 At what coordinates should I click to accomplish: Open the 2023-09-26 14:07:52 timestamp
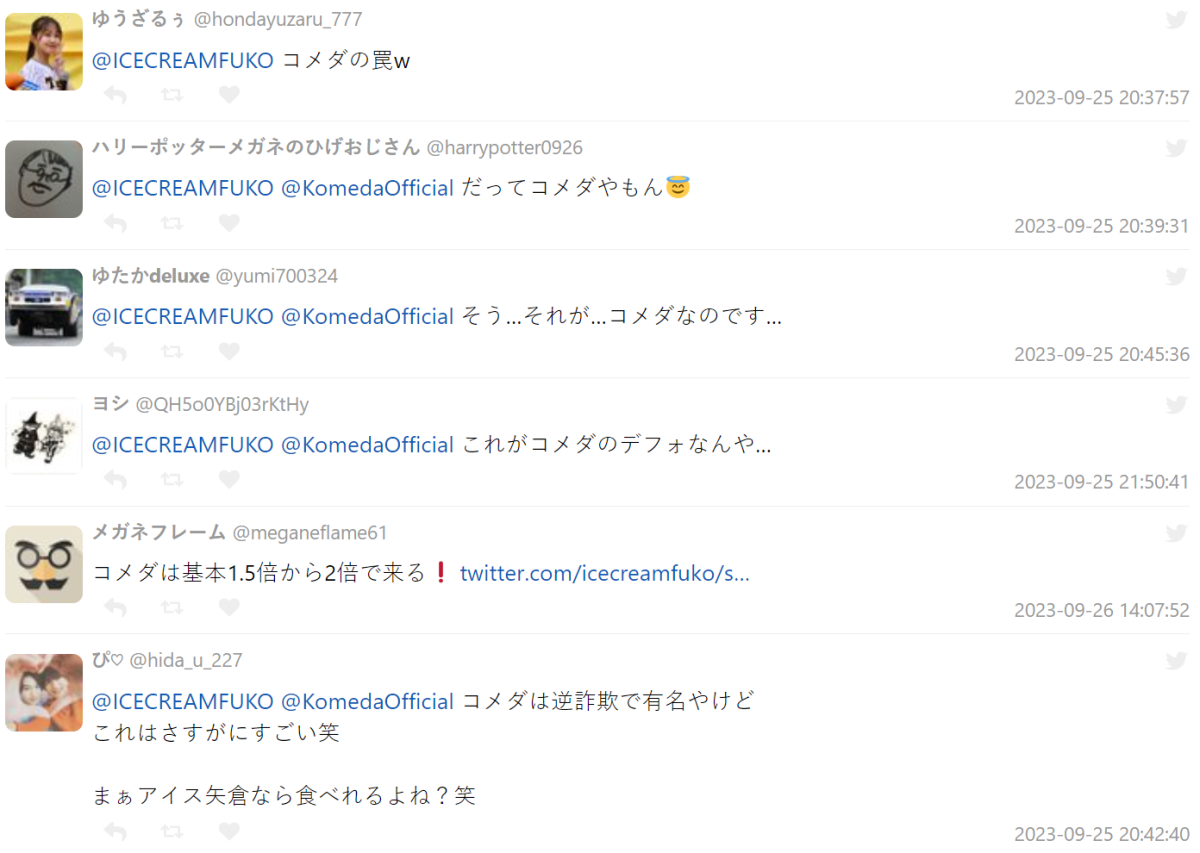[1102, 610]
